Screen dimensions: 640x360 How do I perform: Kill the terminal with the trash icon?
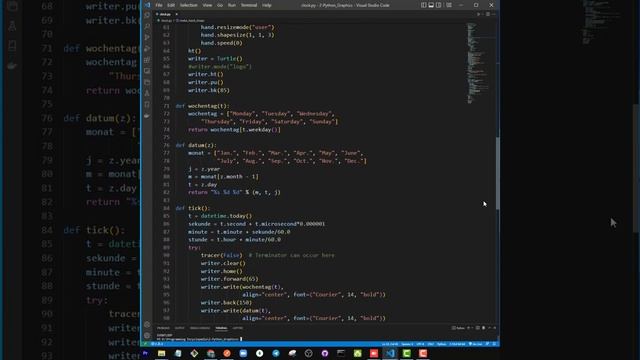tap(484, 328)
